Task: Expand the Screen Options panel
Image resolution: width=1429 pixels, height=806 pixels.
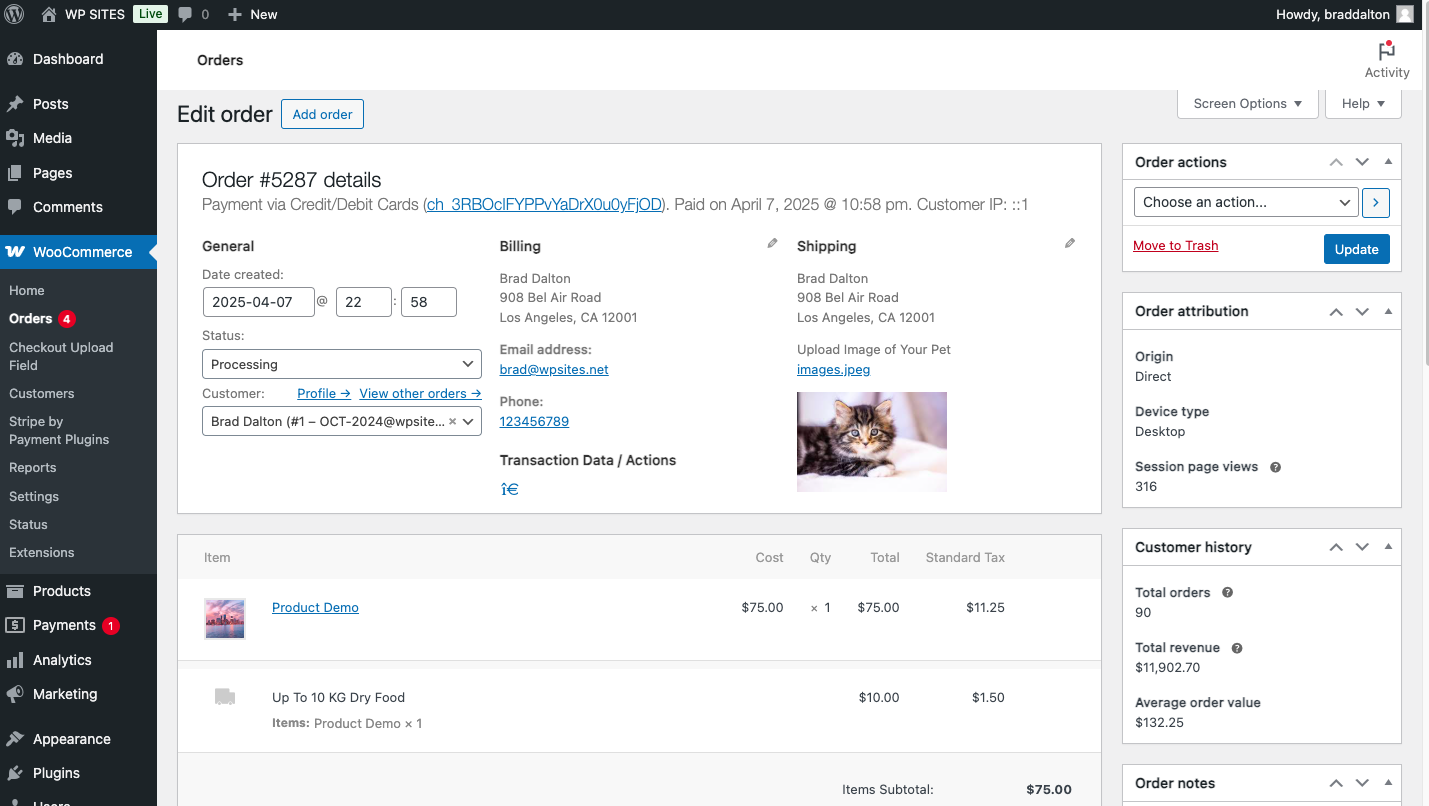Action: pyautogui.click(x=1247, y=103)
